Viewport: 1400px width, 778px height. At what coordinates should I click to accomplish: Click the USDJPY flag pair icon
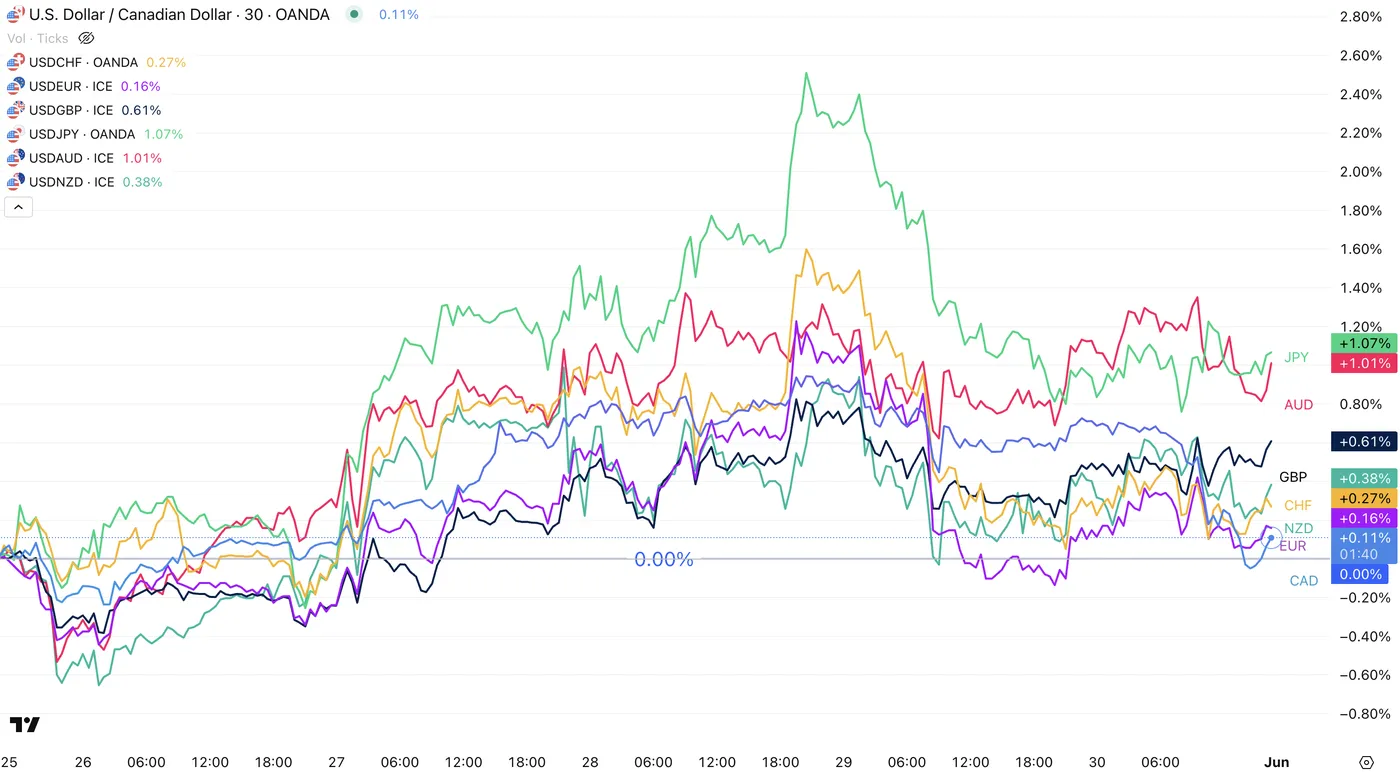pos(16,134)
